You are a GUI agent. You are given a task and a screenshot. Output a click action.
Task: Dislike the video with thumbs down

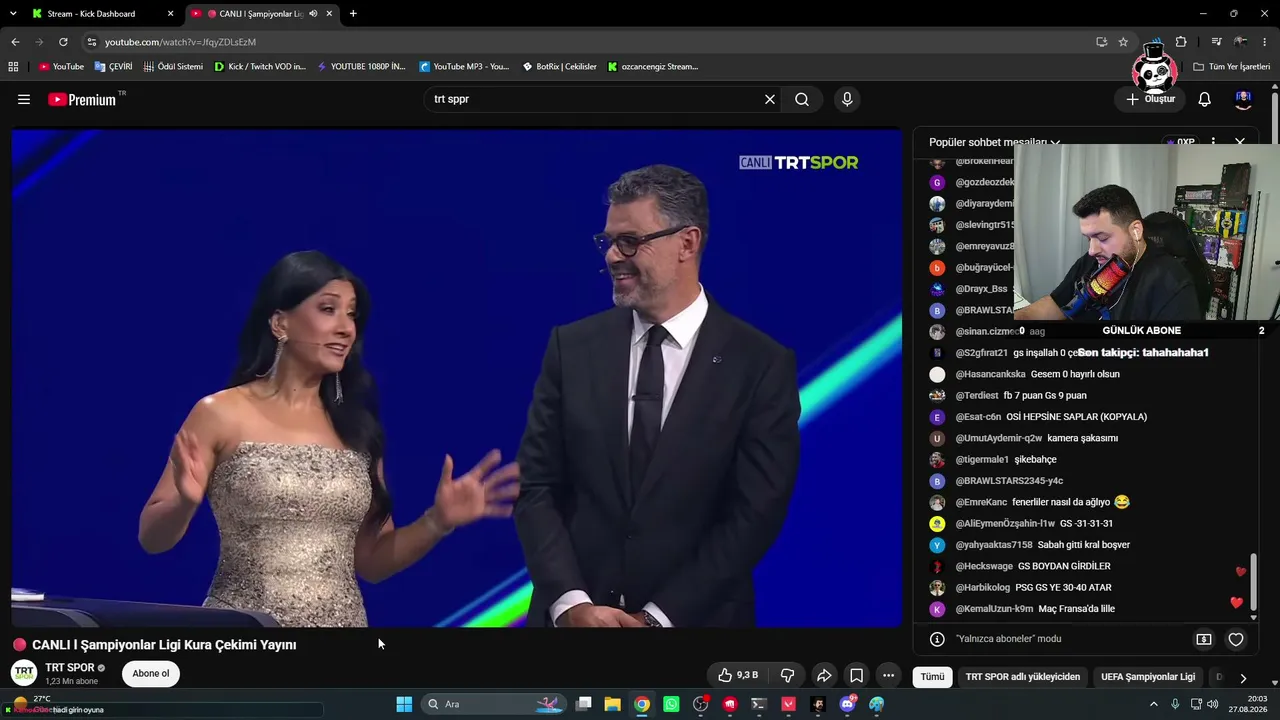[787, 675]
